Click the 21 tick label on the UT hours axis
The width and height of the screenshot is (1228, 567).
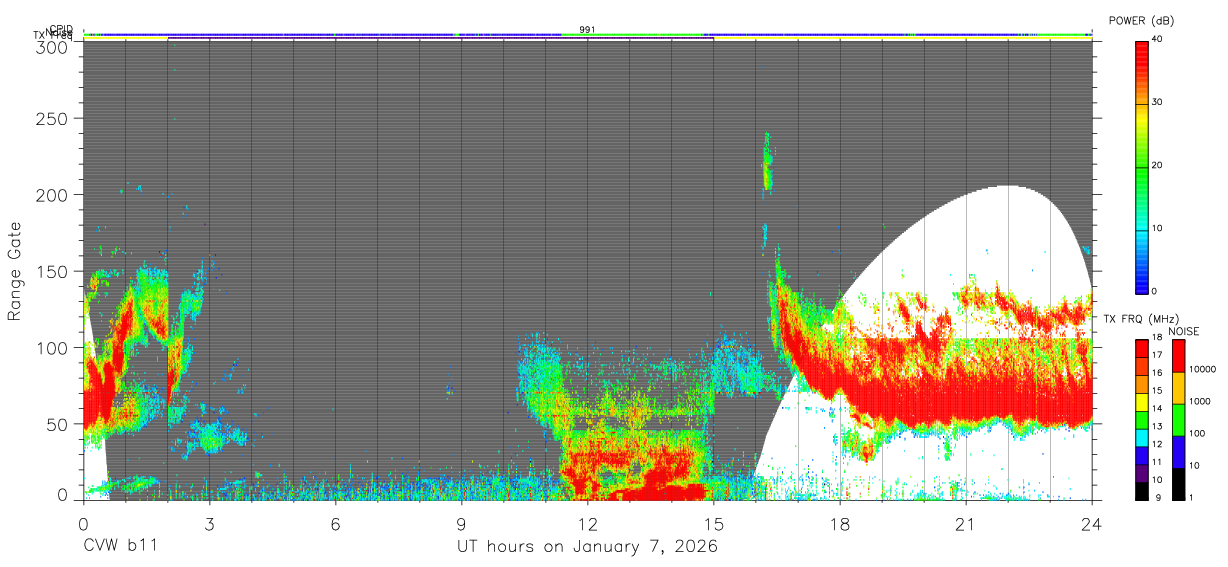pyautogui.click(x=966, y=523)
